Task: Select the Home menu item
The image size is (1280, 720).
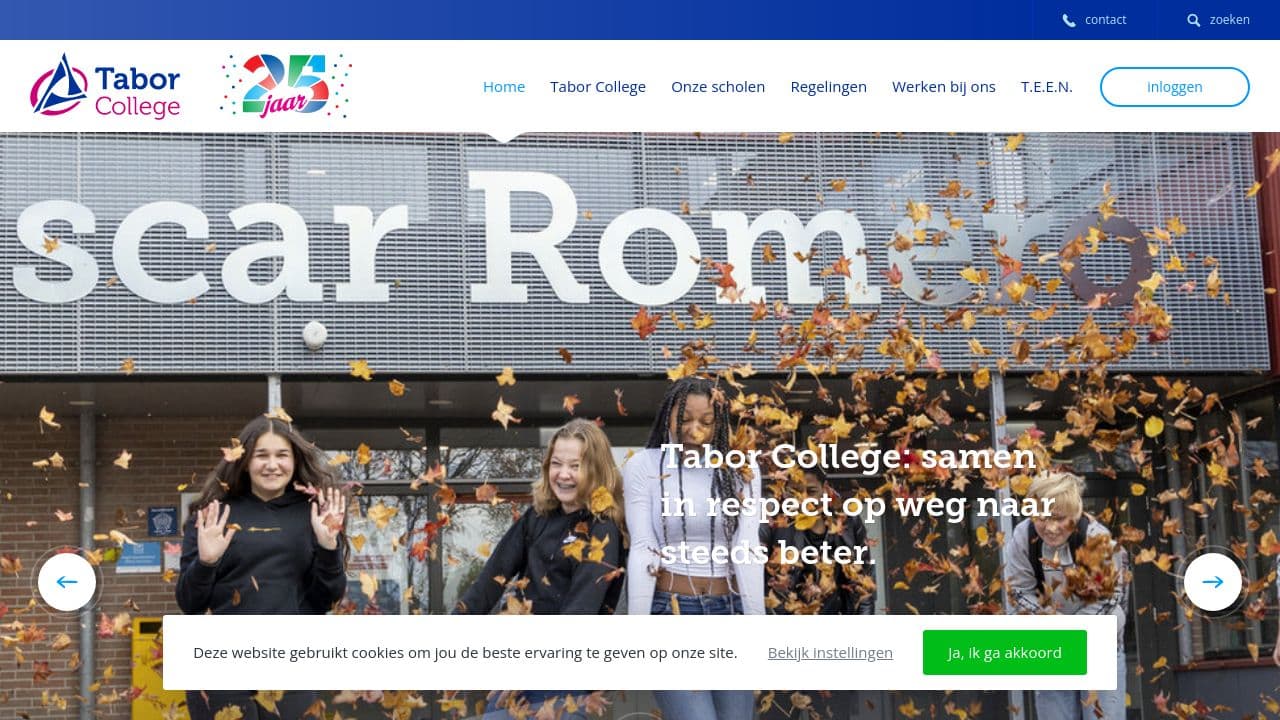Action: point(504,87)
